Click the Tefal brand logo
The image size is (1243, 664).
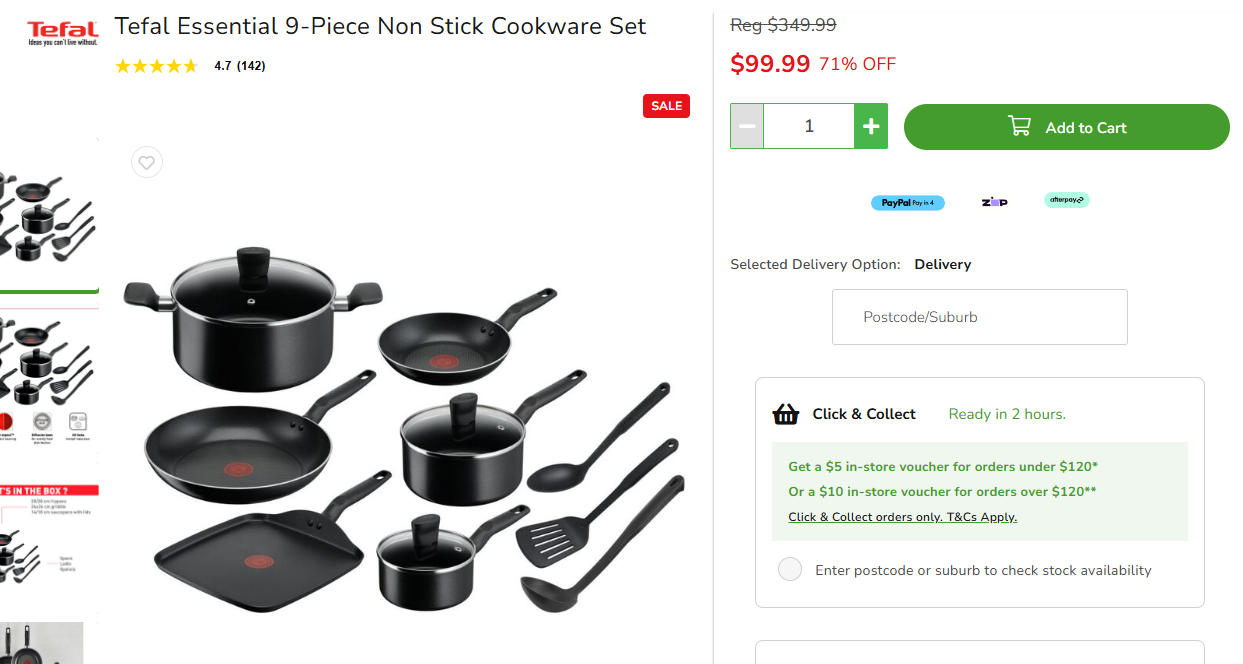click(62, 33)
